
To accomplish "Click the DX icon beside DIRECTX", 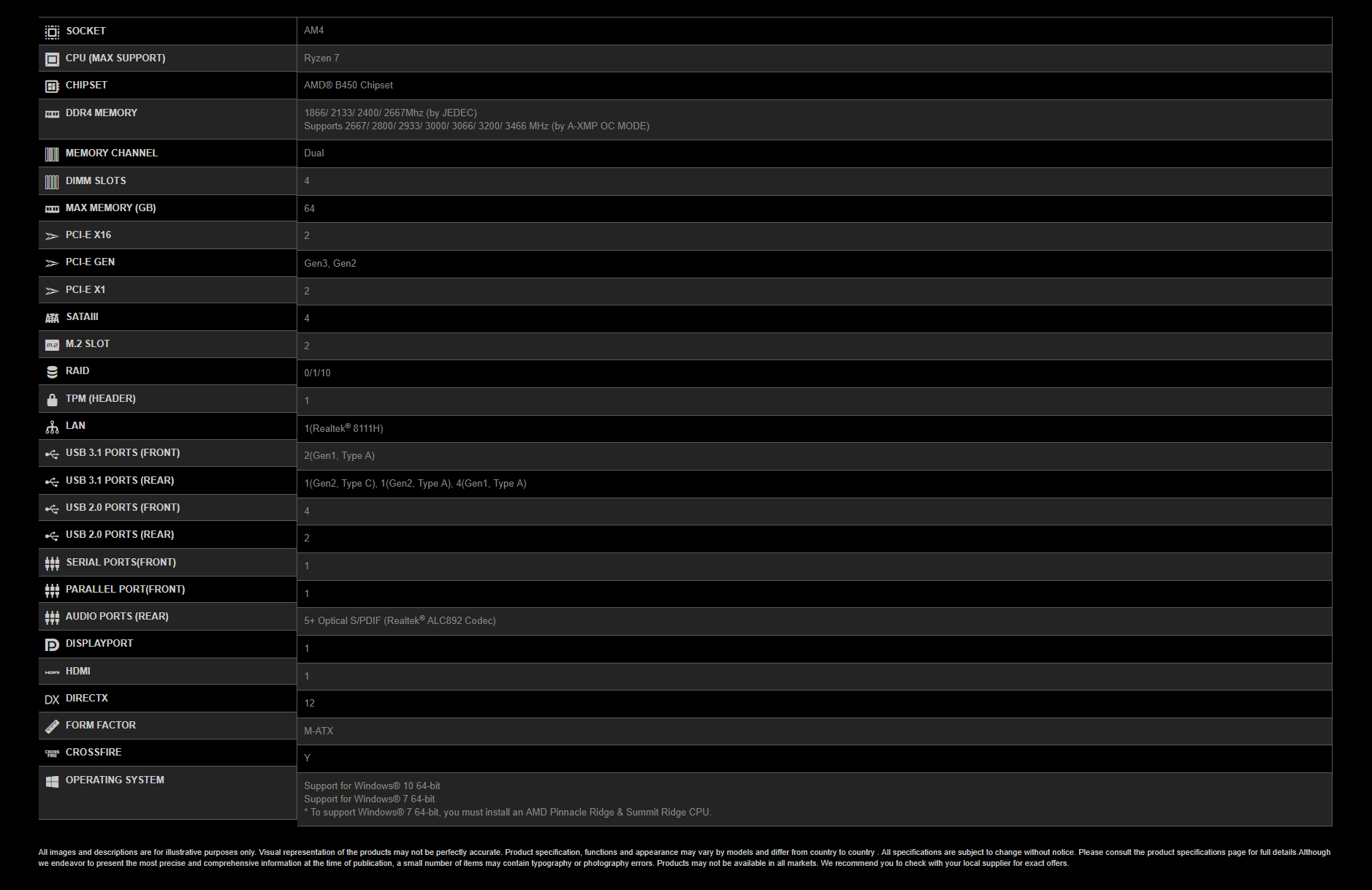I will [x=52, y=699].
